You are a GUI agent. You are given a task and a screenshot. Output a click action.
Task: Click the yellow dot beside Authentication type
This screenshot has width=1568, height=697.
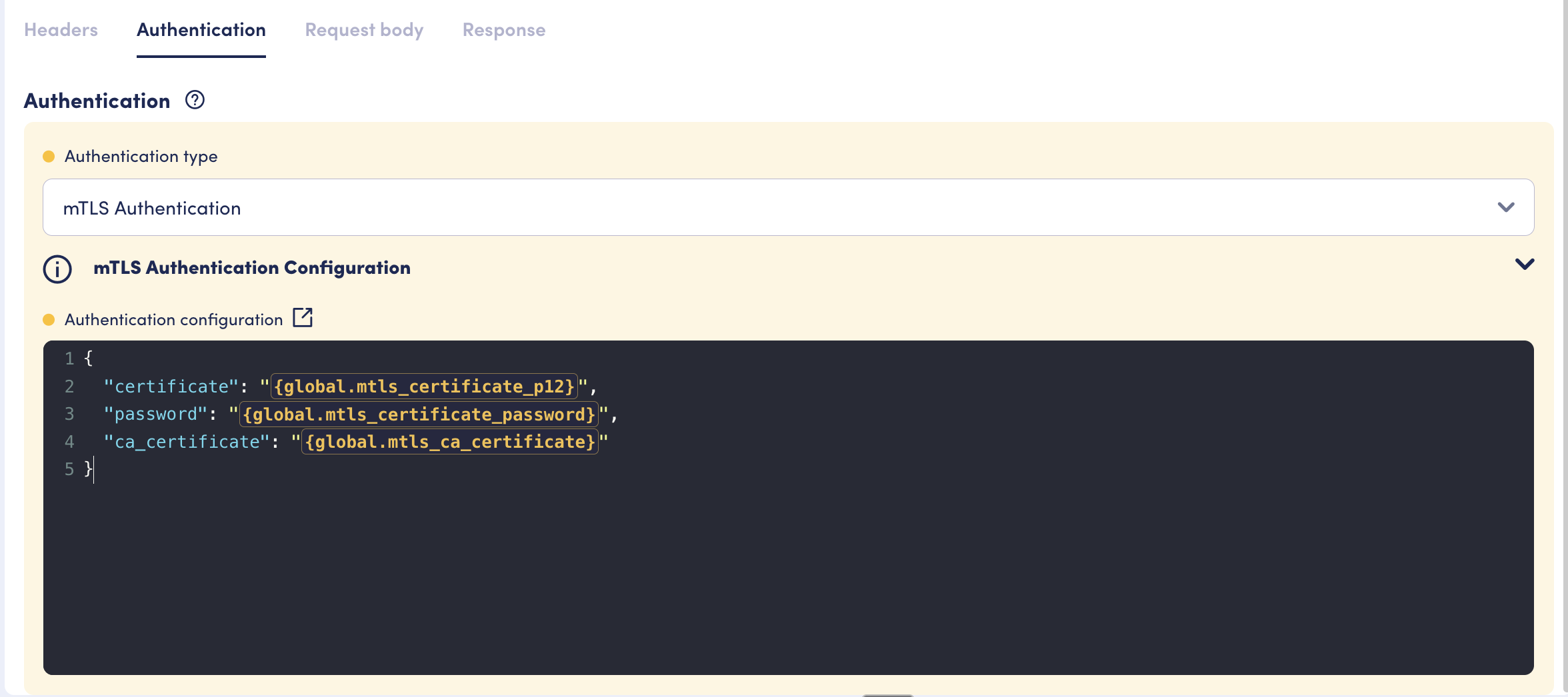tap(49, 157)
